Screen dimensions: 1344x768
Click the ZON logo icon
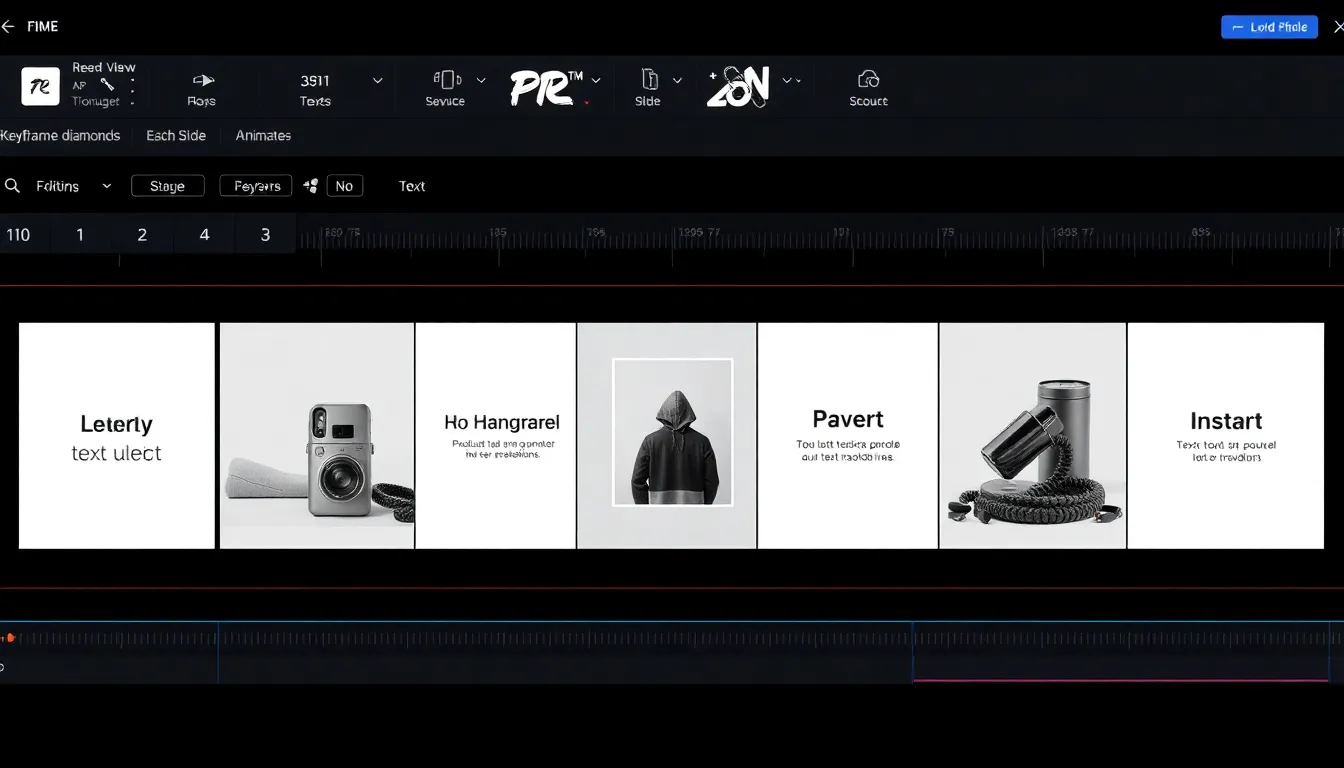[740, 86]
